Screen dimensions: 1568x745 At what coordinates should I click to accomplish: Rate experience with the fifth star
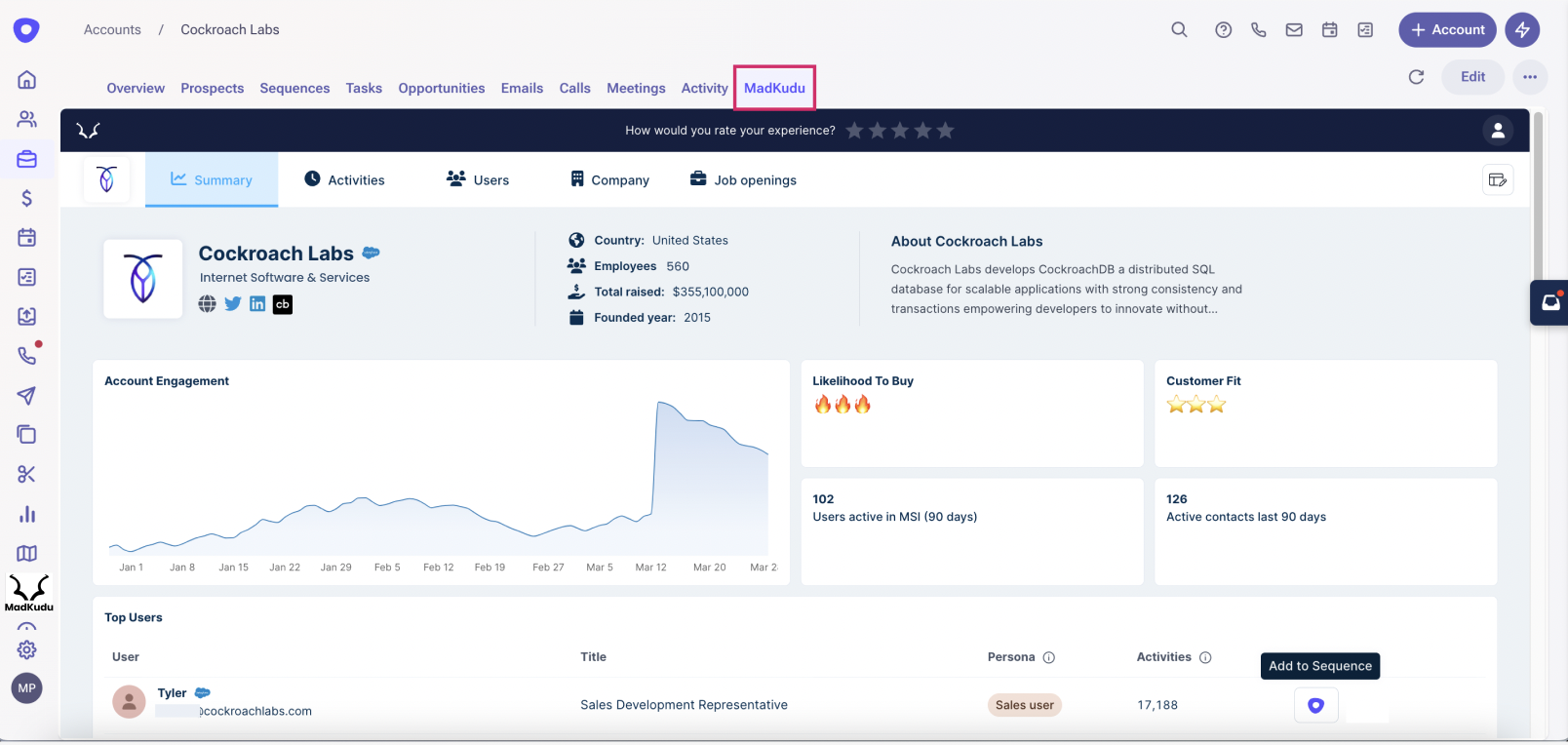pyautogui.click(x=945, y=130)
